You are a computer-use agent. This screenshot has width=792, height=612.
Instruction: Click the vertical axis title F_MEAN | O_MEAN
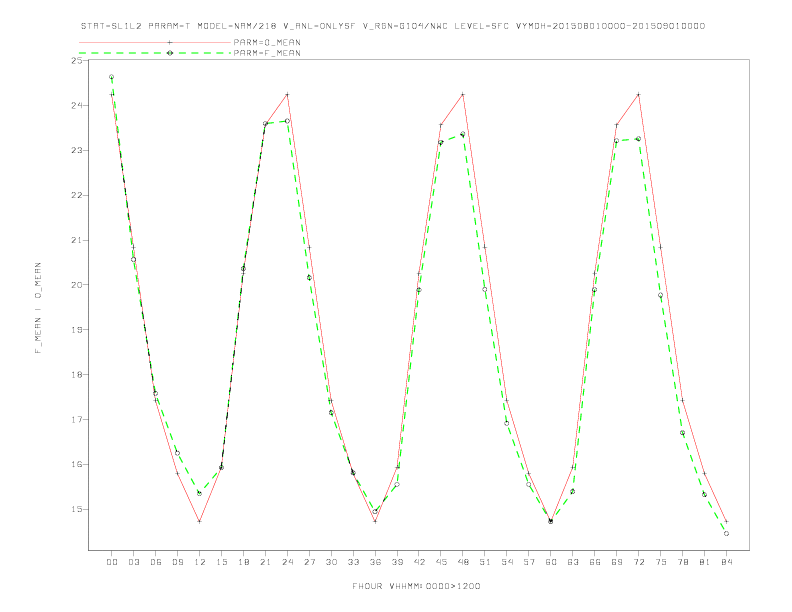click(x=38, y=308)
